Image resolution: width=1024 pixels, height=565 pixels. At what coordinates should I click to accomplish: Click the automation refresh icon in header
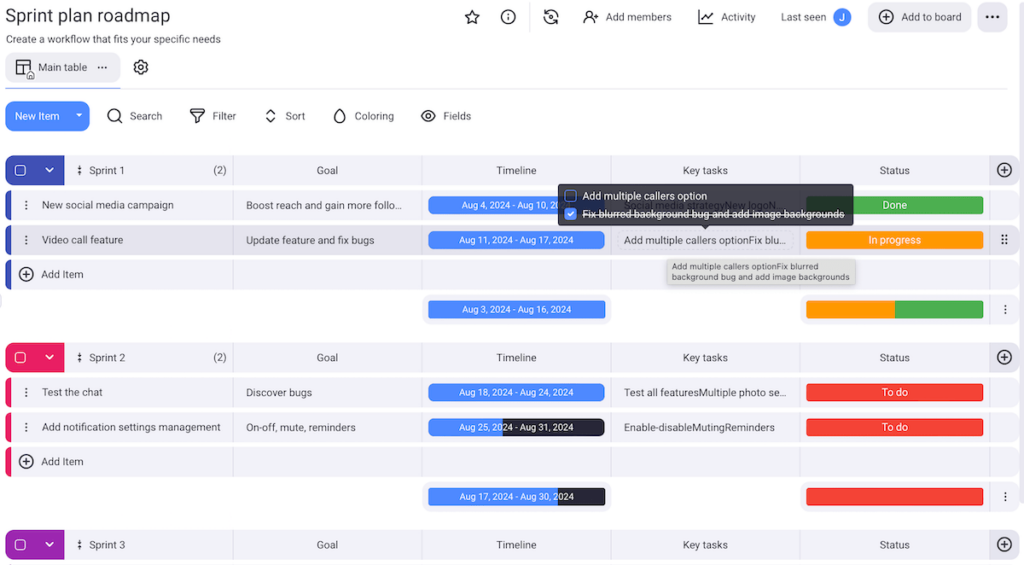tap(550, 17)
